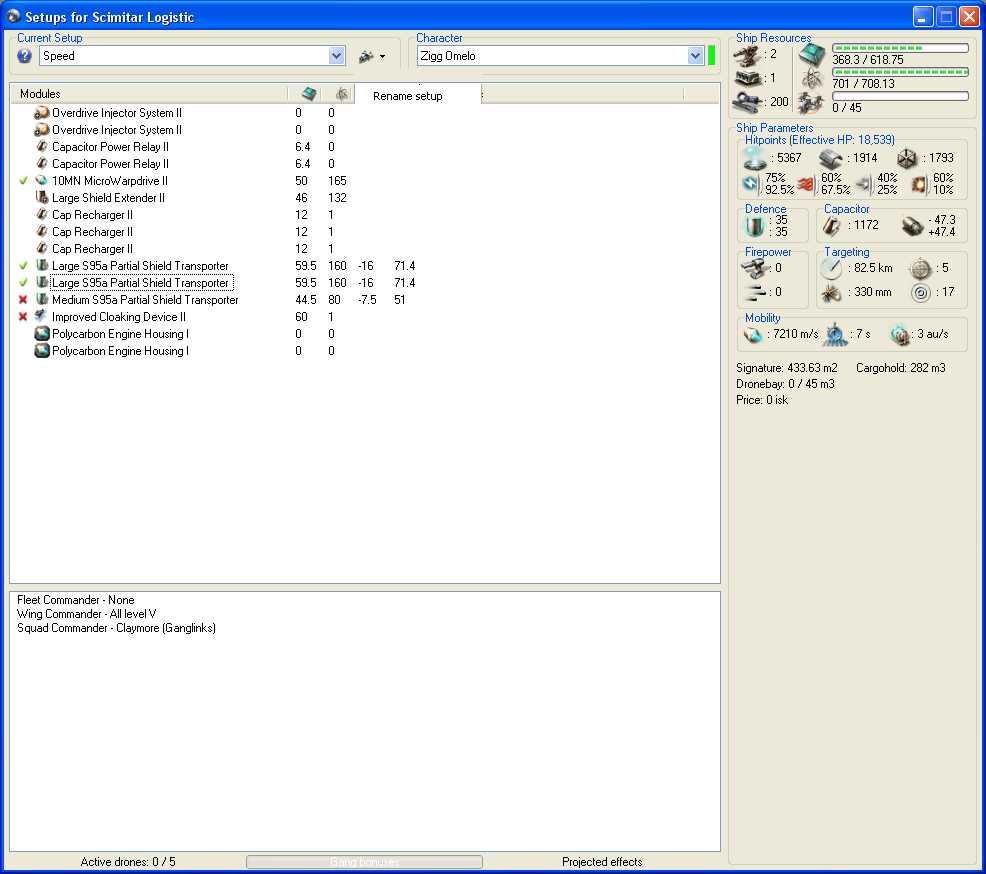
Task: Click the green character status indicator
Action: tap(711, 55)
